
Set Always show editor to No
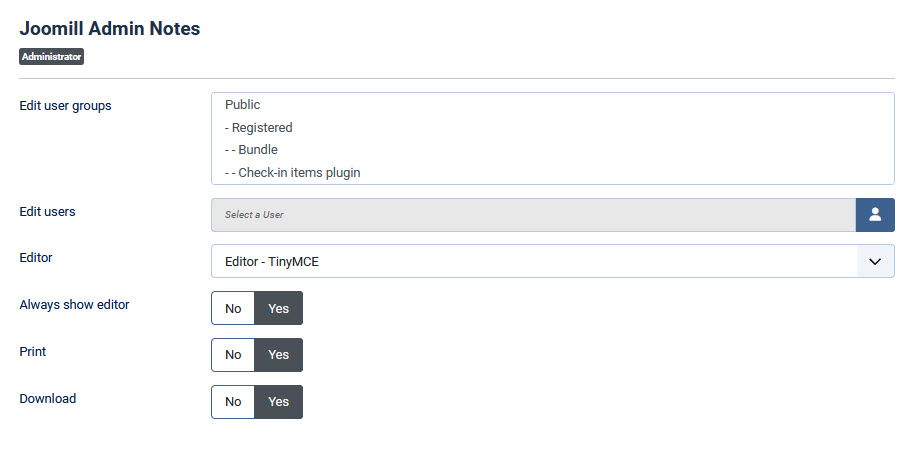pyautogui.click(x=233, y=308)
